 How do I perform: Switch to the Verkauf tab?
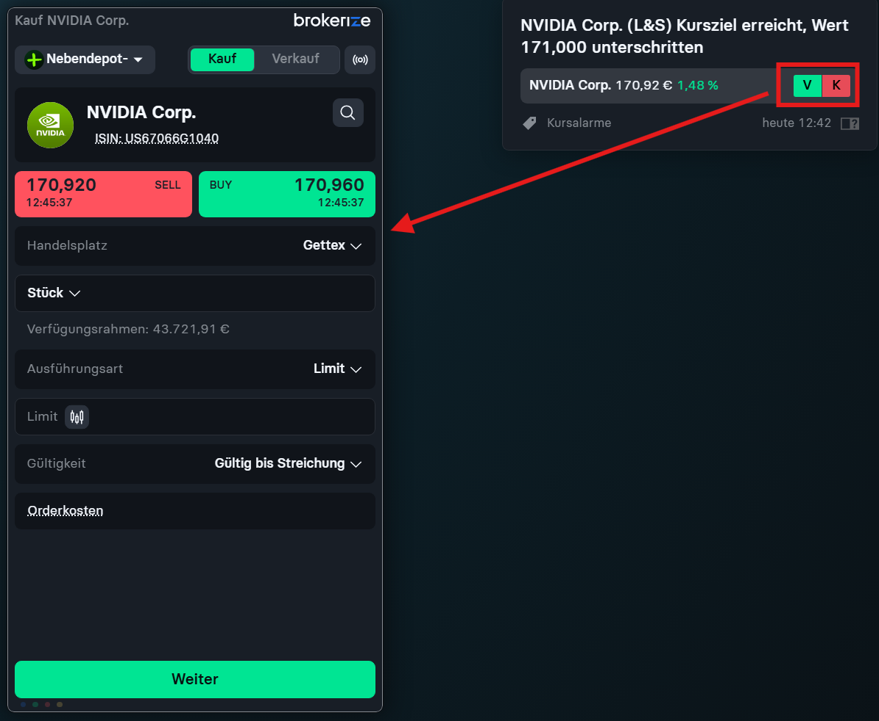[x=295, y=59]
